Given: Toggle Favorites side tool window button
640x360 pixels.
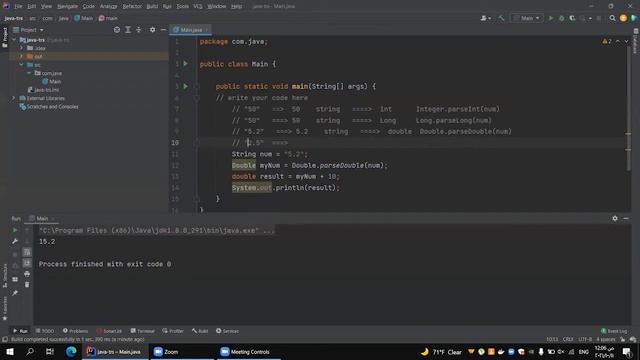Looking at the screenshot, I should pyautogui.click(x=5, y=308).
